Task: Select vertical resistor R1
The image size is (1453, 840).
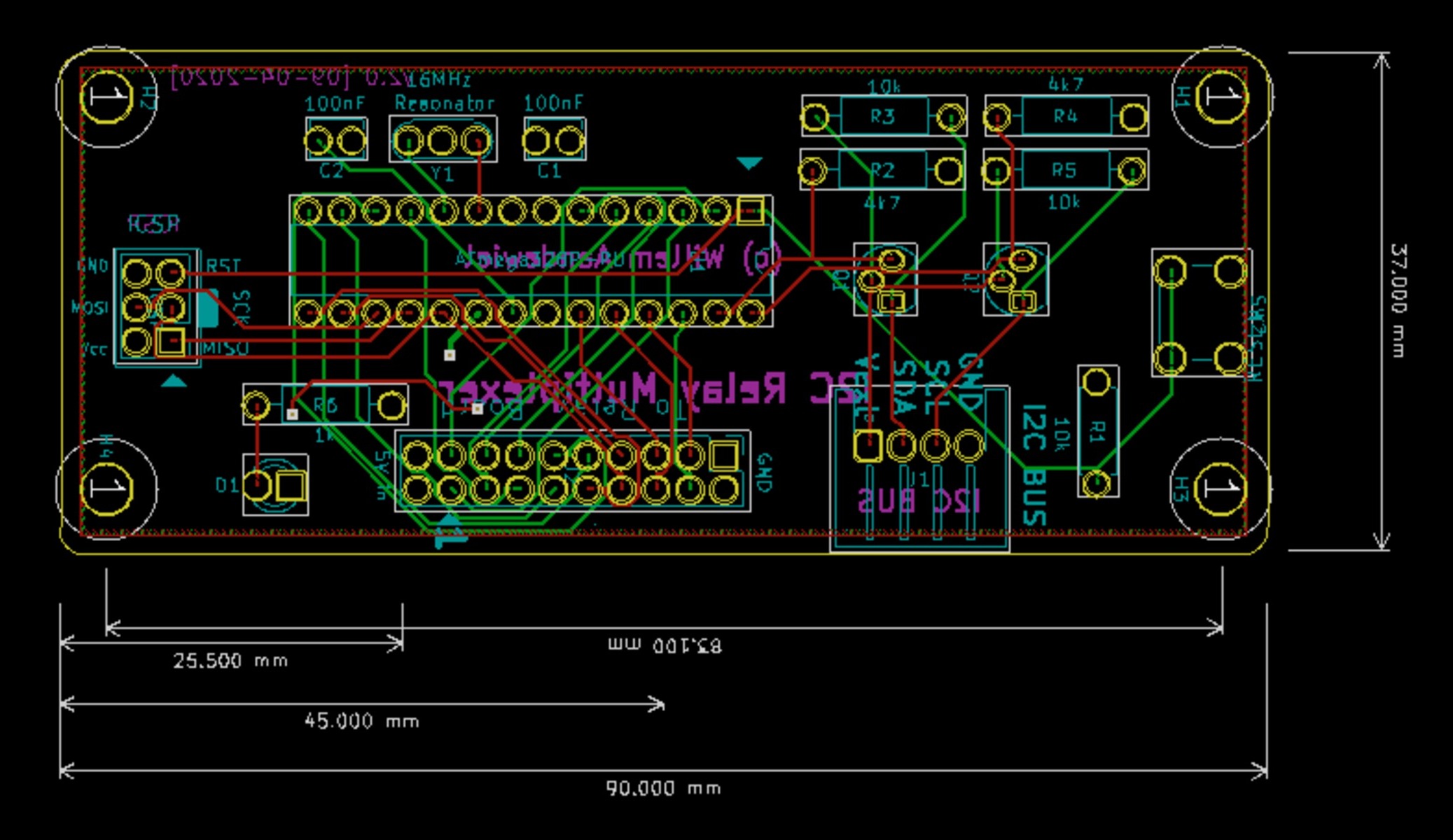Action: [x=1097, y=430]
